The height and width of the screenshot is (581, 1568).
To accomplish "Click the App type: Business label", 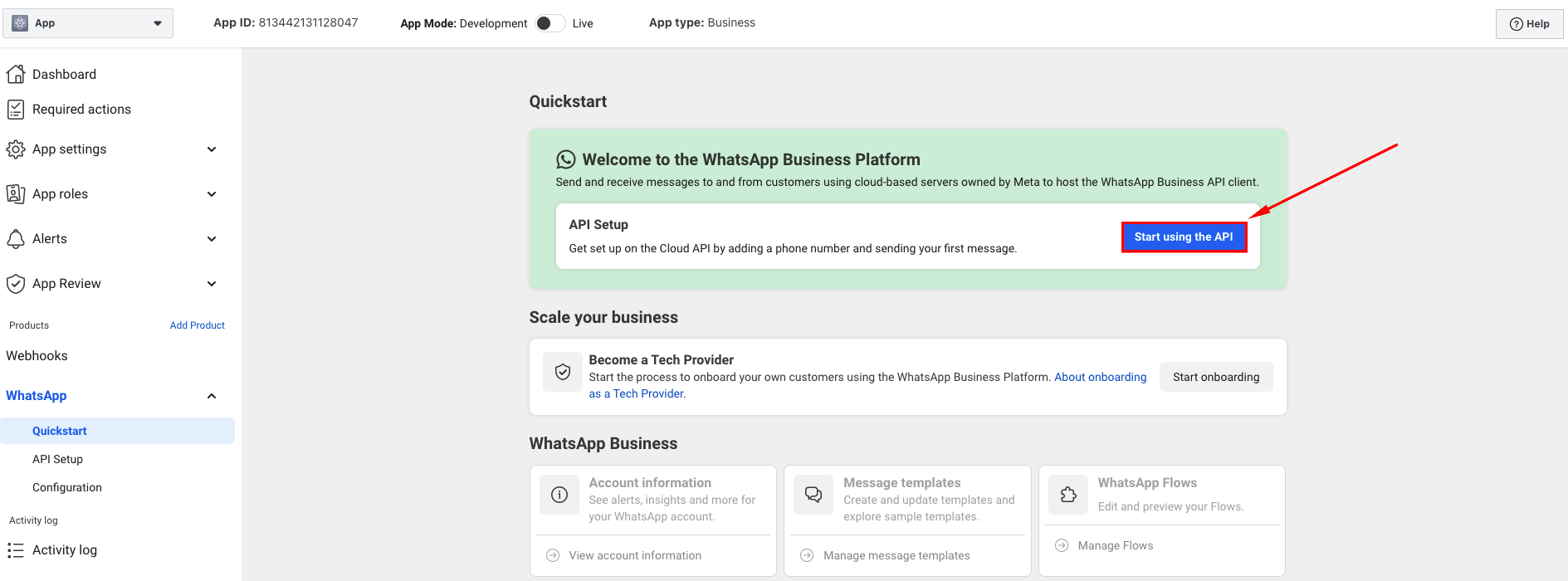I will [702, 22].
